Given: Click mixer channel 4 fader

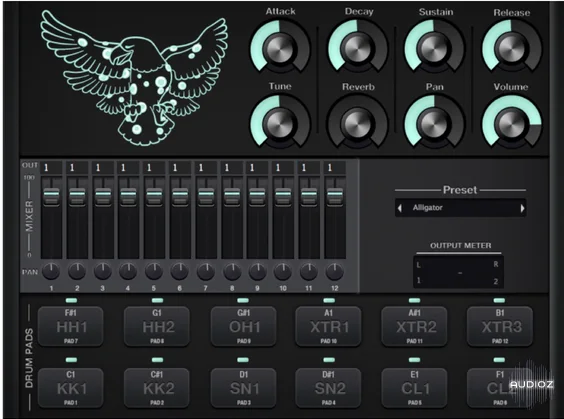Looking at the screenshot, I should tap(128, 196).
